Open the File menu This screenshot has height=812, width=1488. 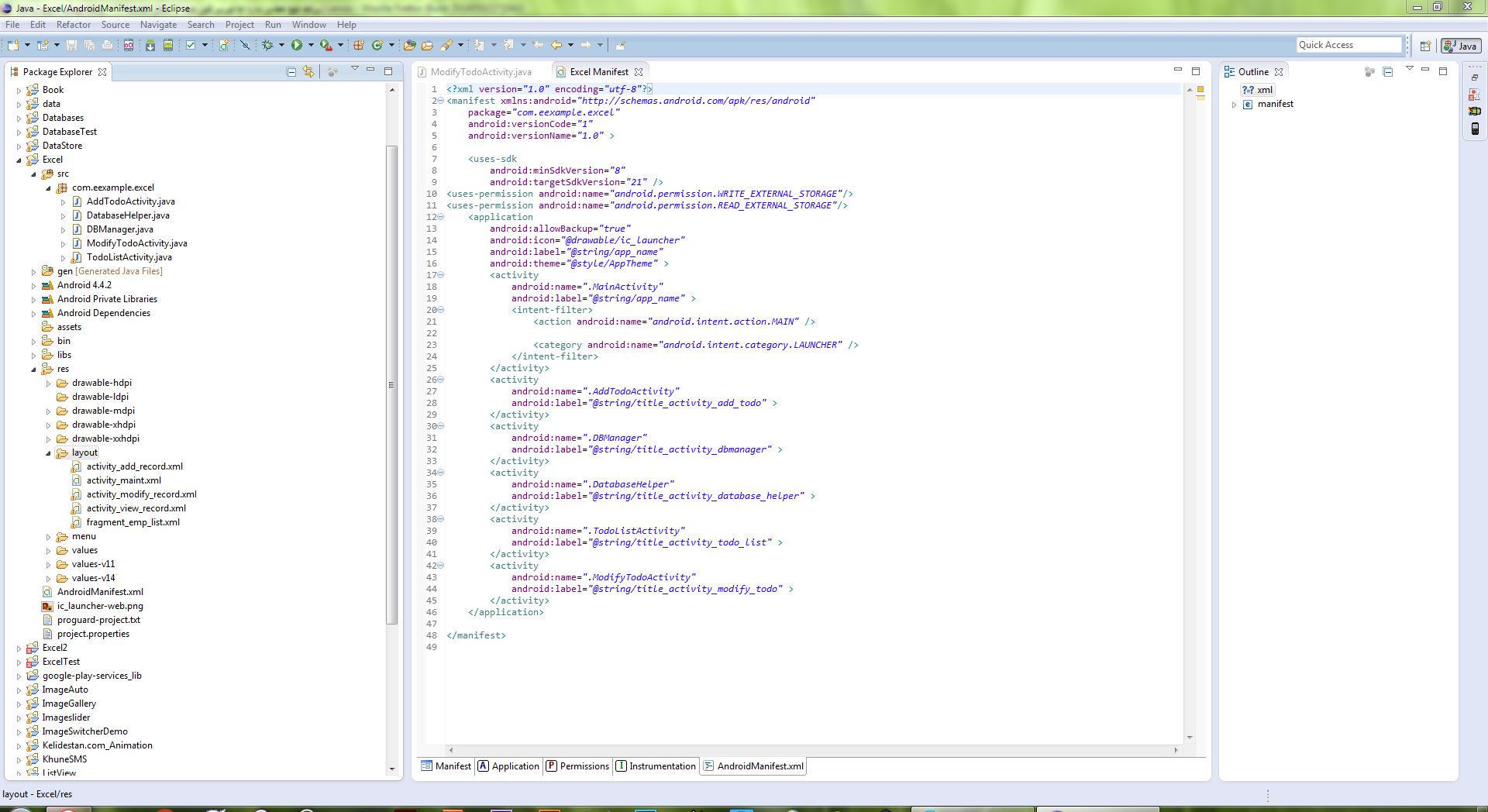pos(12,24)
